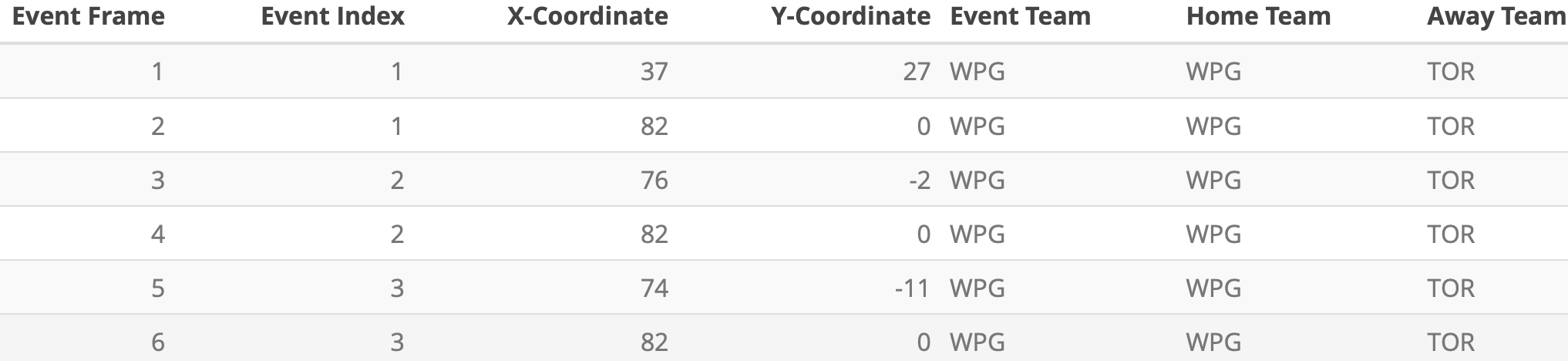Click the Y-Coordinate cell showing 27
Screen dimensions: 1568x361
coord(917,72)
